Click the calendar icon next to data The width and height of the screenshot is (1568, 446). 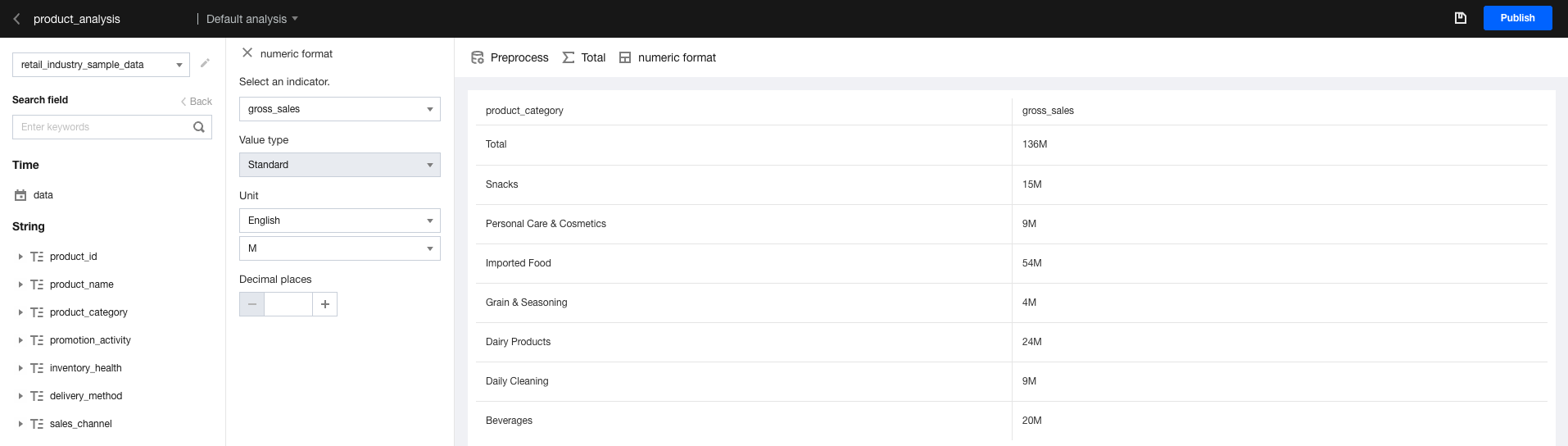[x=20, y=195]
